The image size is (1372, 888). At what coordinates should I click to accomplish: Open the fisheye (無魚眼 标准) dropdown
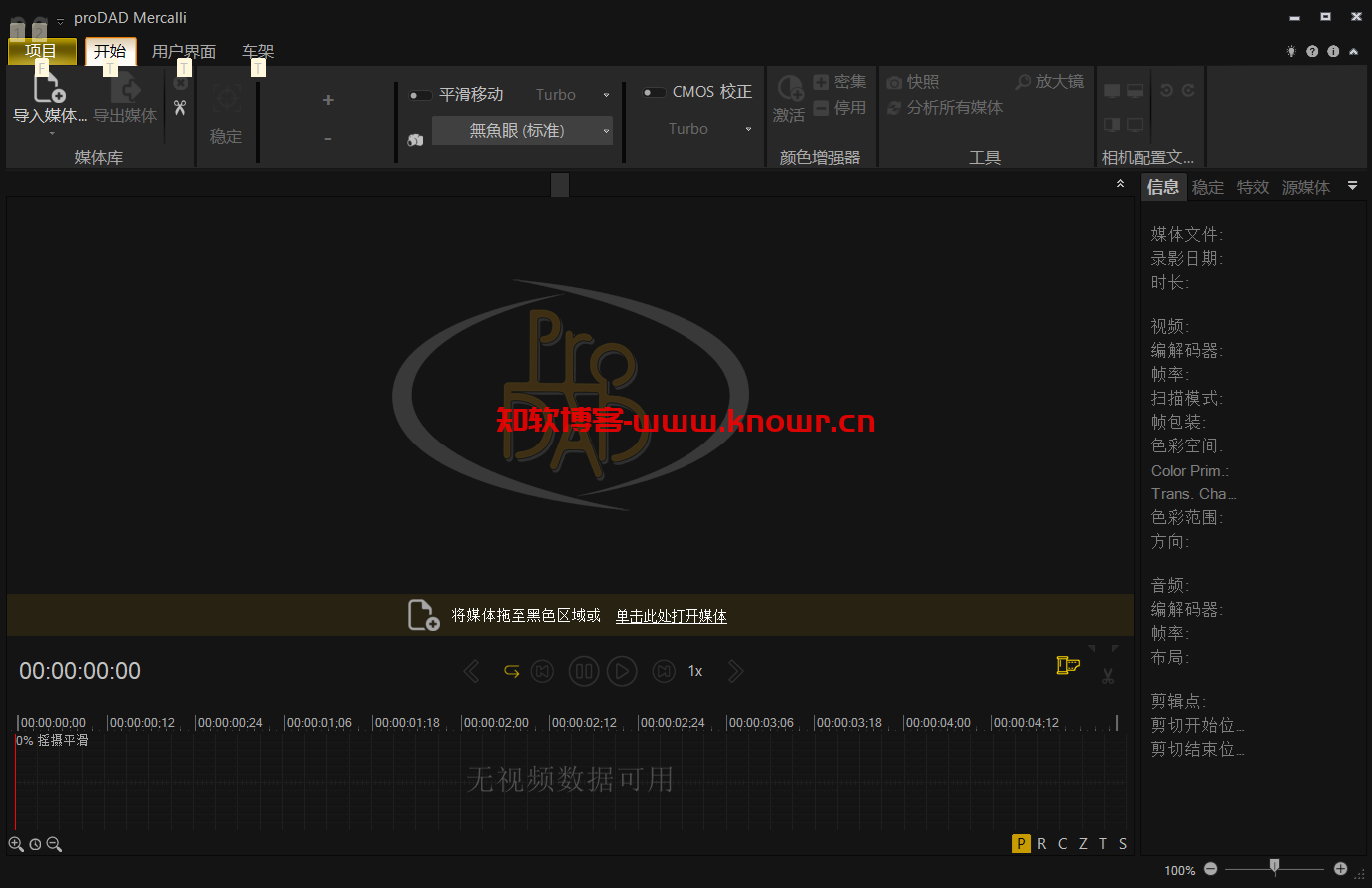pos(522,131)
